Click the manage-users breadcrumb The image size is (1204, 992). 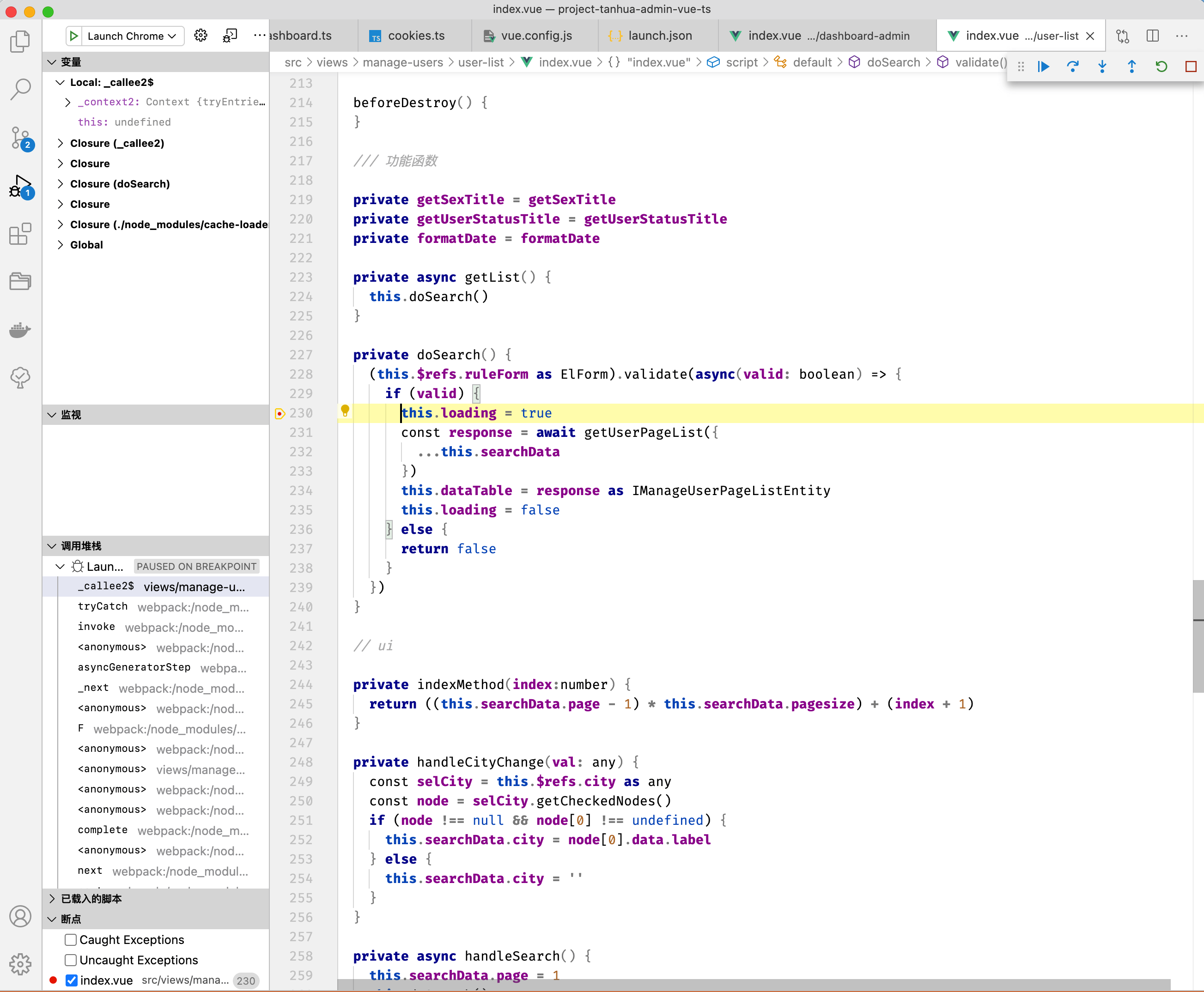(402, 62)
